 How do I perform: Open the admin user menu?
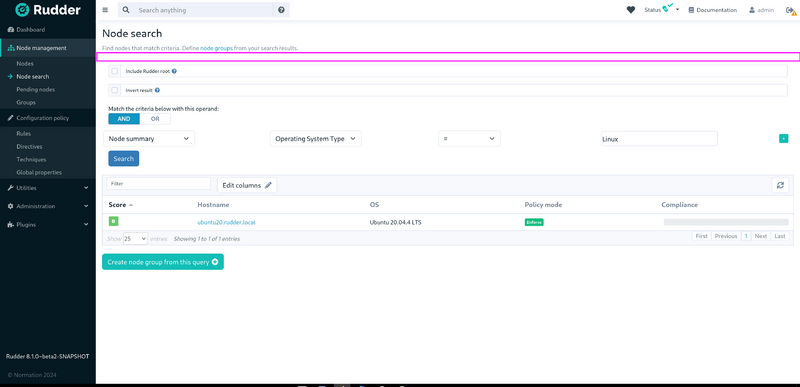click(761, 10)
